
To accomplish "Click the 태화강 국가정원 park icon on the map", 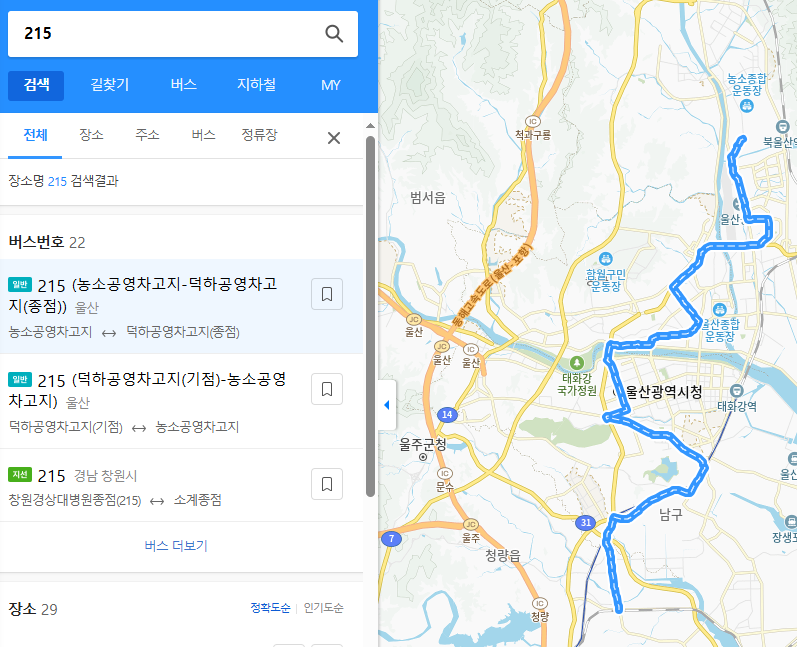I will [x=576, y=363].
